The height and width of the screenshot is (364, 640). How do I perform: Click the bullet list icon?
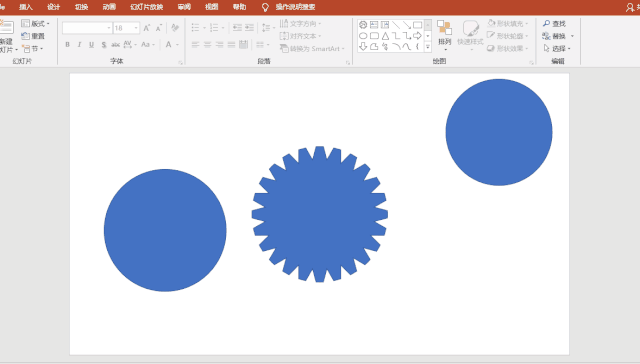pyautogui.click(x=196, y=28)
